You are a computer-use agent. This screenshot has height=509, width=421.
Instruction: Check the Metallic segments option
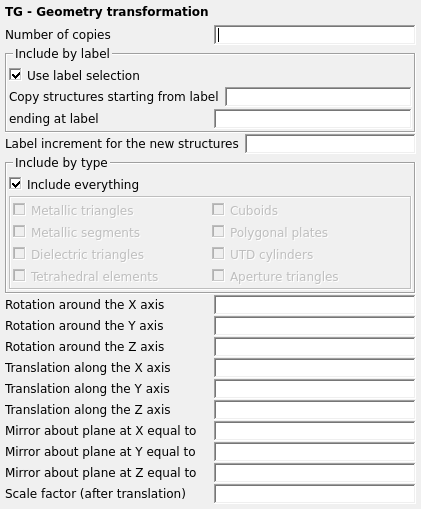click(19, 232)
